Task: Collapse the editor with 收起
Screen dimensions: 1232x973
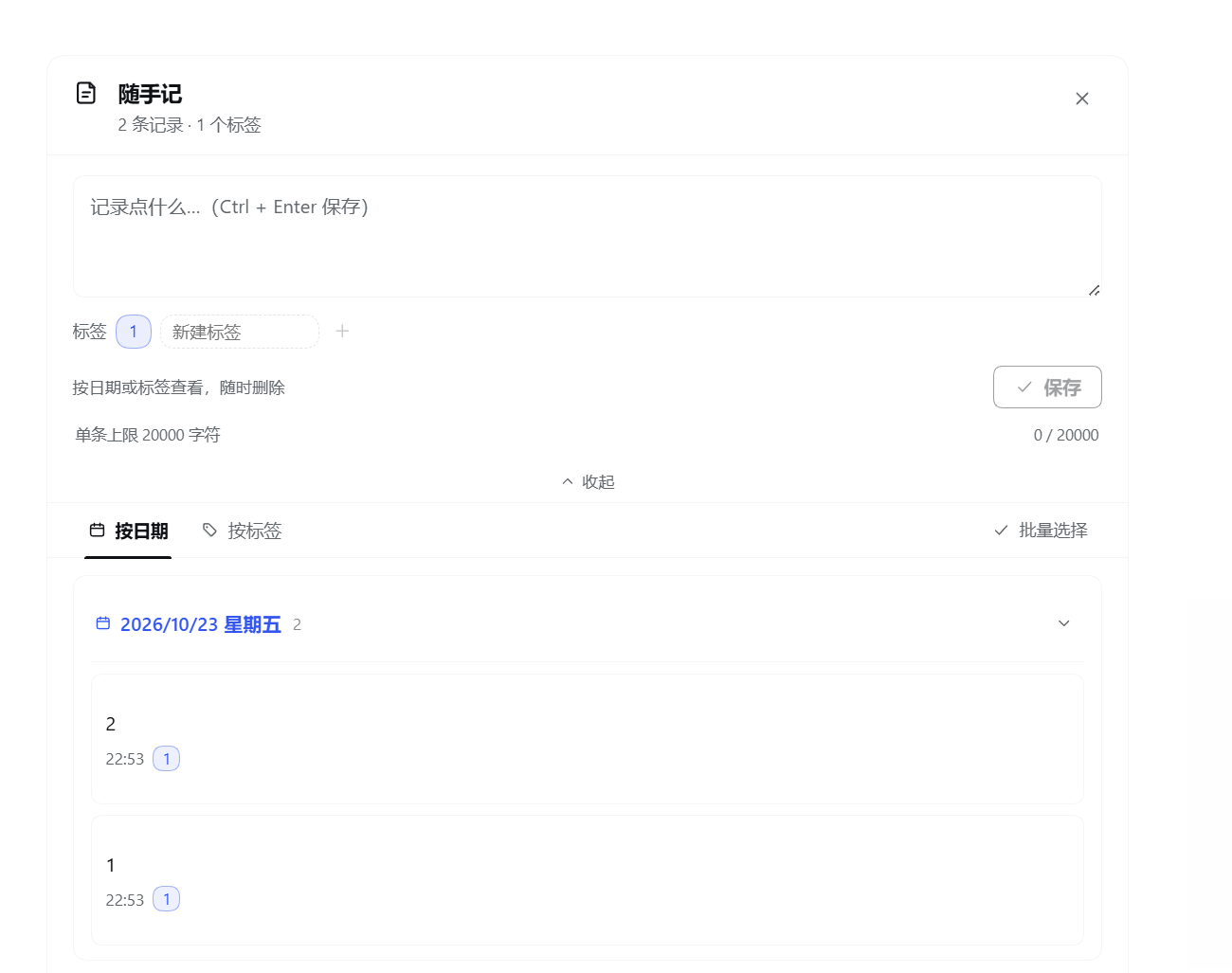Action: tap(588, 481)
